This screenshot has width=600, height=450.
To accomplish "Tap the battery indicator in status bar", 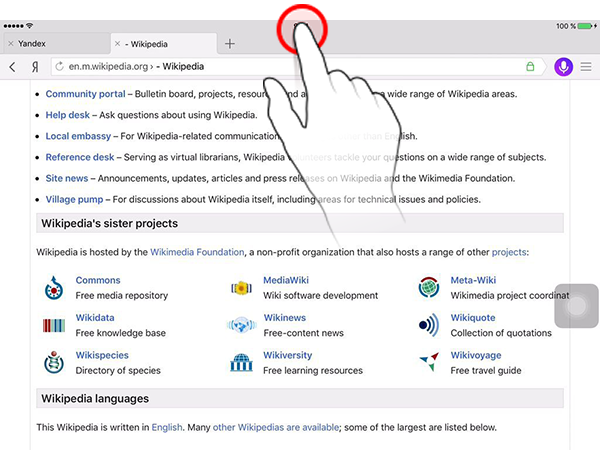I will click(x=585, y=26).
